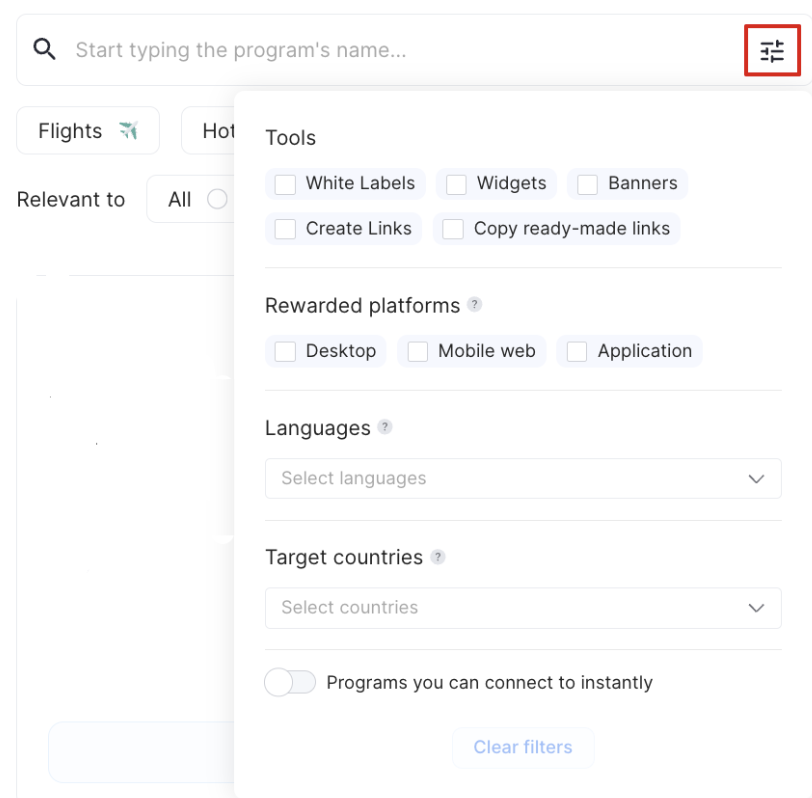Enable the Application platform filter
This screenshot has height=798, width=812.
coord(577,351)
